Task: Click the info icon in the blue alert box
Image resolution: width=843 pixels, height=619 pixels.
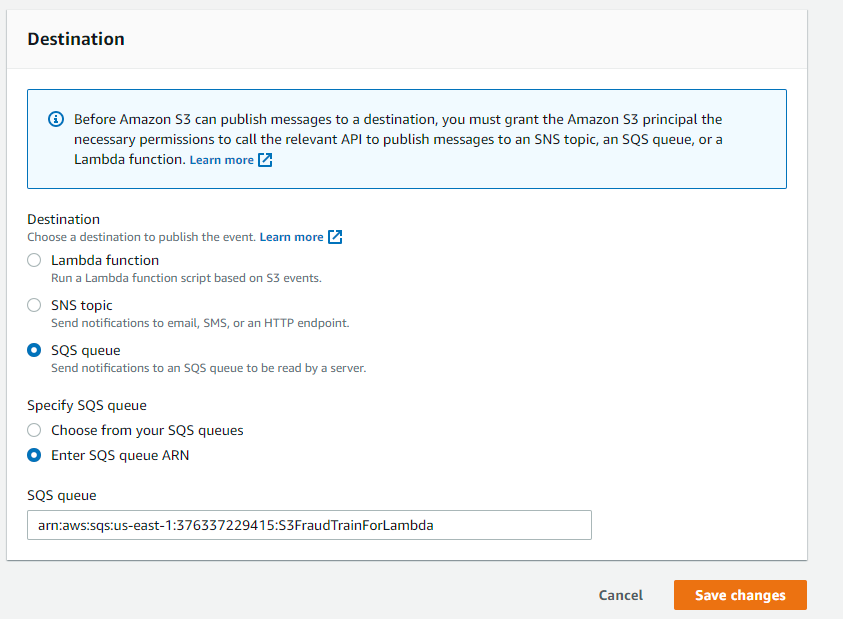Action: [x=56, y=120]
